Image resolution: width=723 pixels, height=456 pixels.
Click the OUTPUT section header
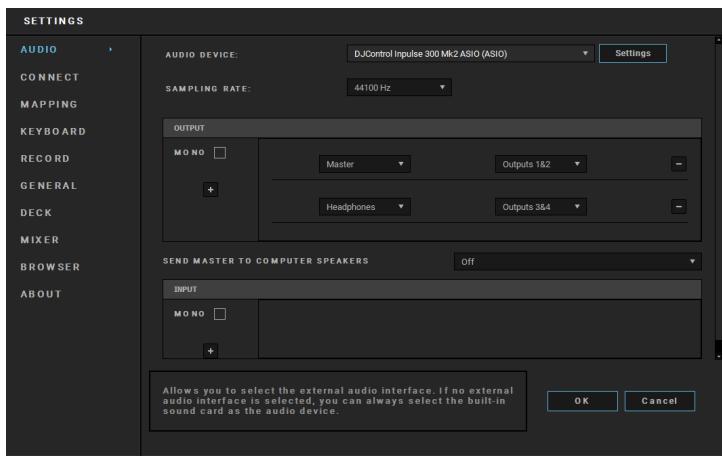tap(432, 128)
